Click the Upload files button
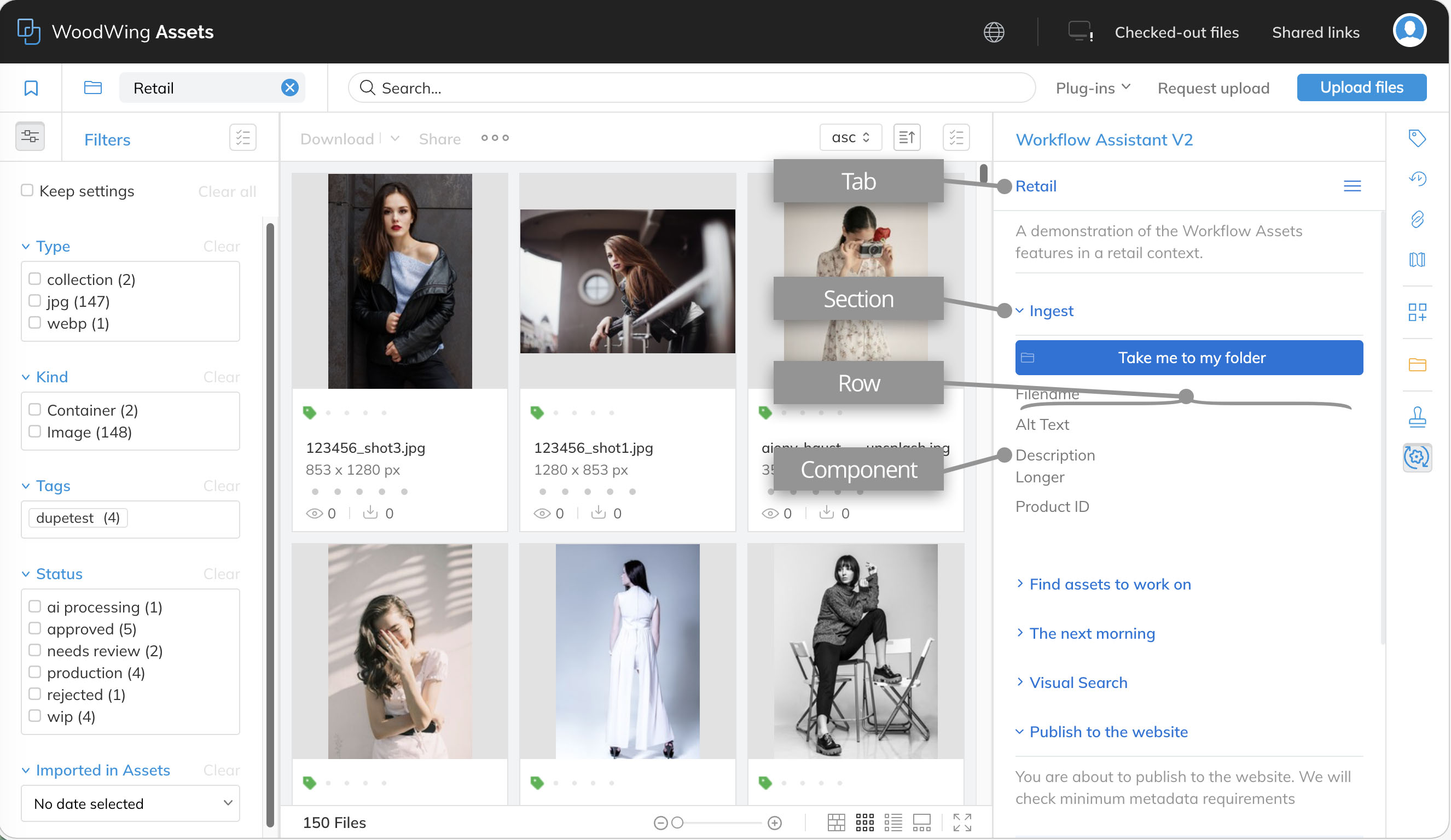 tap(1362, 87)
